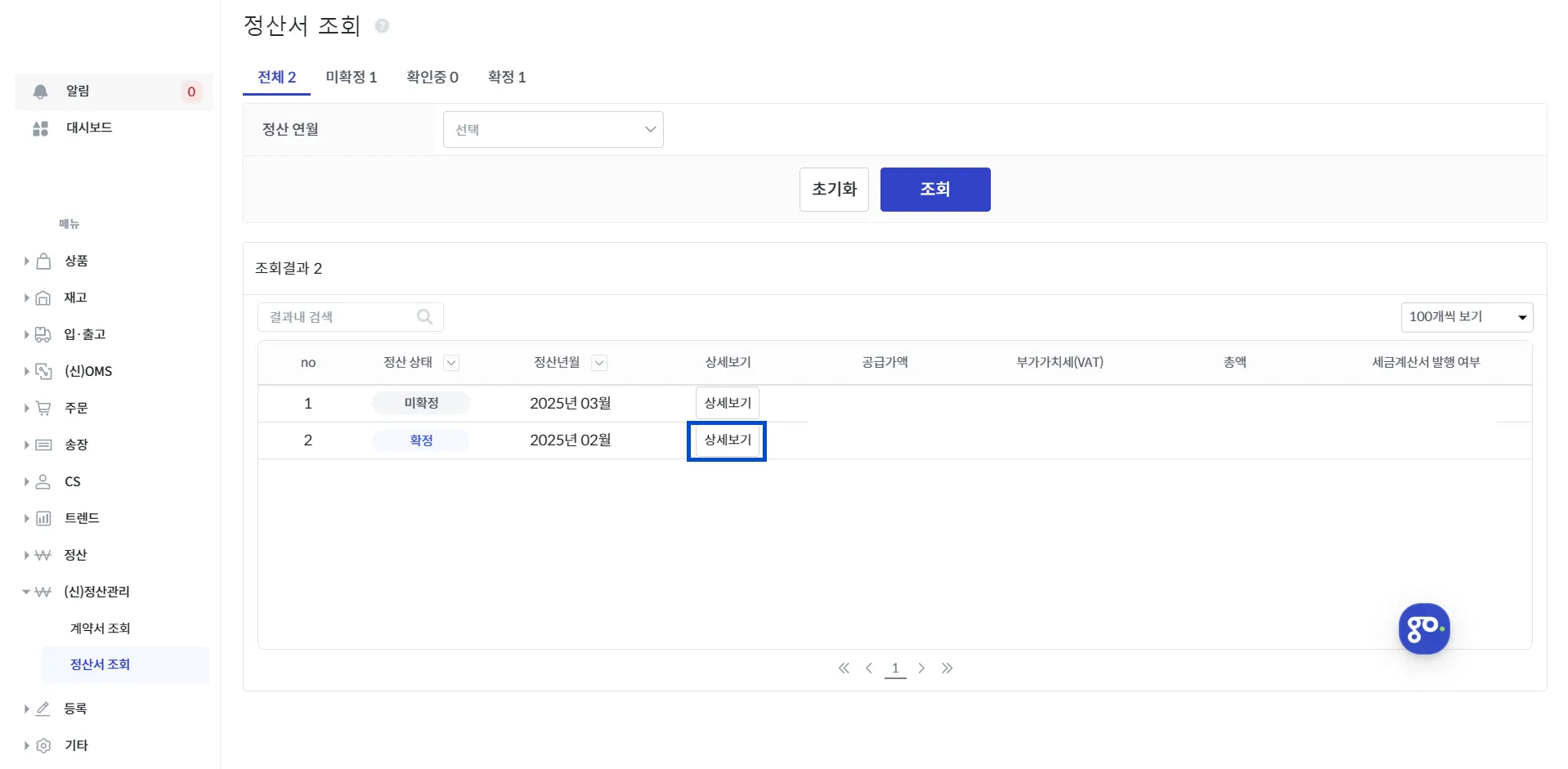Viewport: 1568px width, 769px height.
Task: Click the 기타 gear icon
Action: pyautogui.click(x=43, y=745)
